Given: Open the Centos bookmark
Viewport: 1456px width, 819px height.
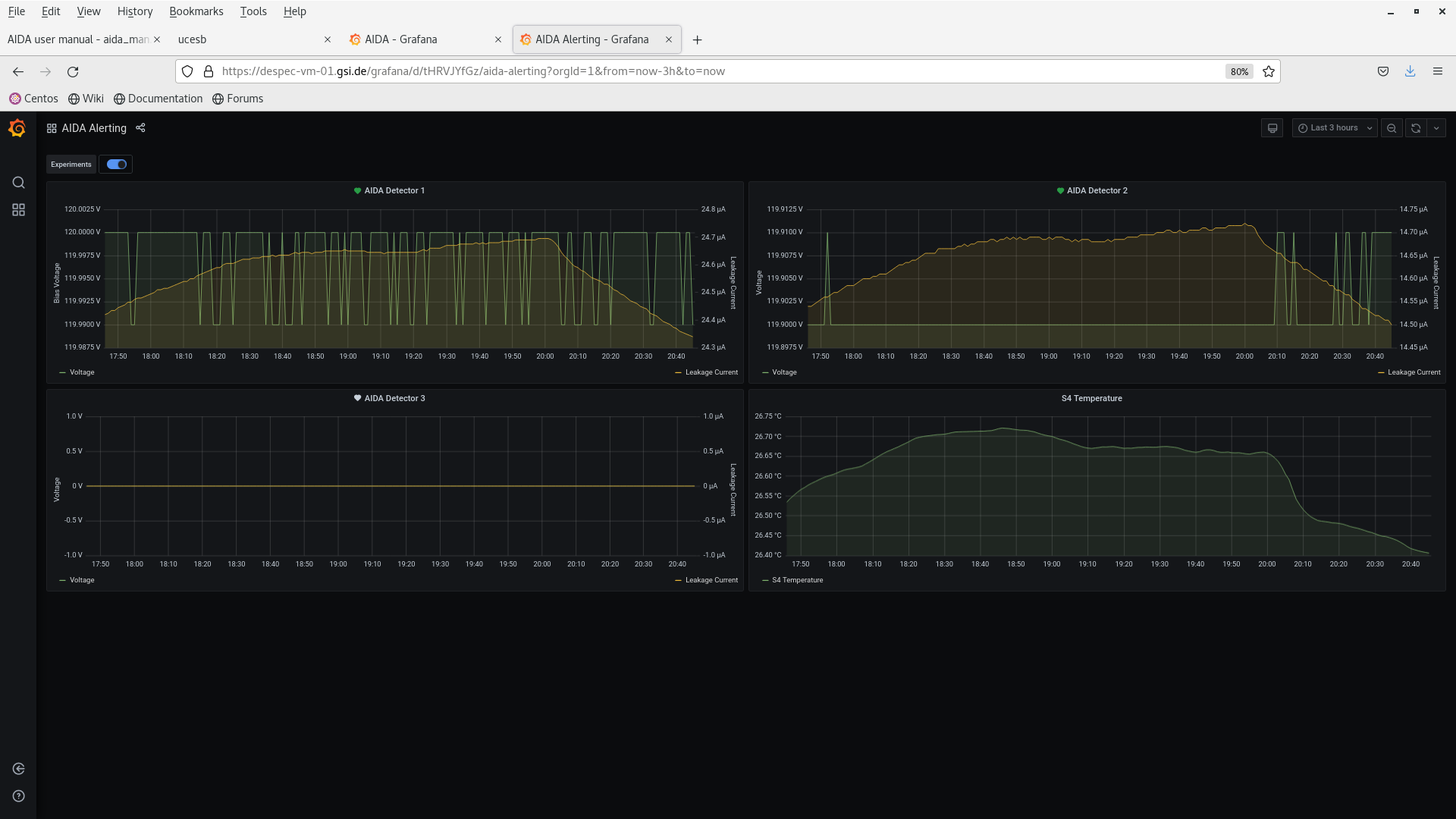Looking at the screenshot, I should coord(33,99).
